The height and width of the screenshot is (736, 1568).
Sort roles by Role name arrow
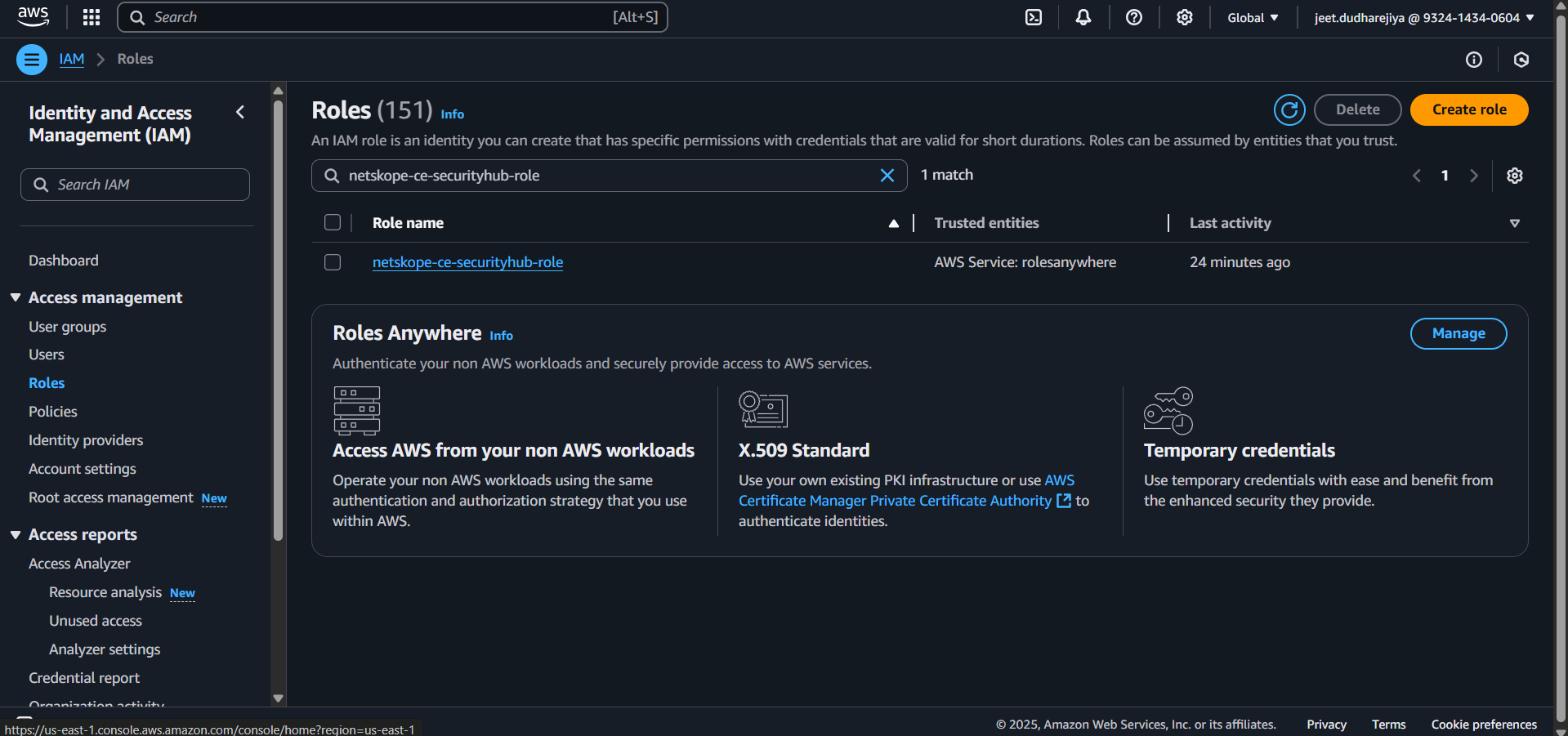tap(894, 223)
